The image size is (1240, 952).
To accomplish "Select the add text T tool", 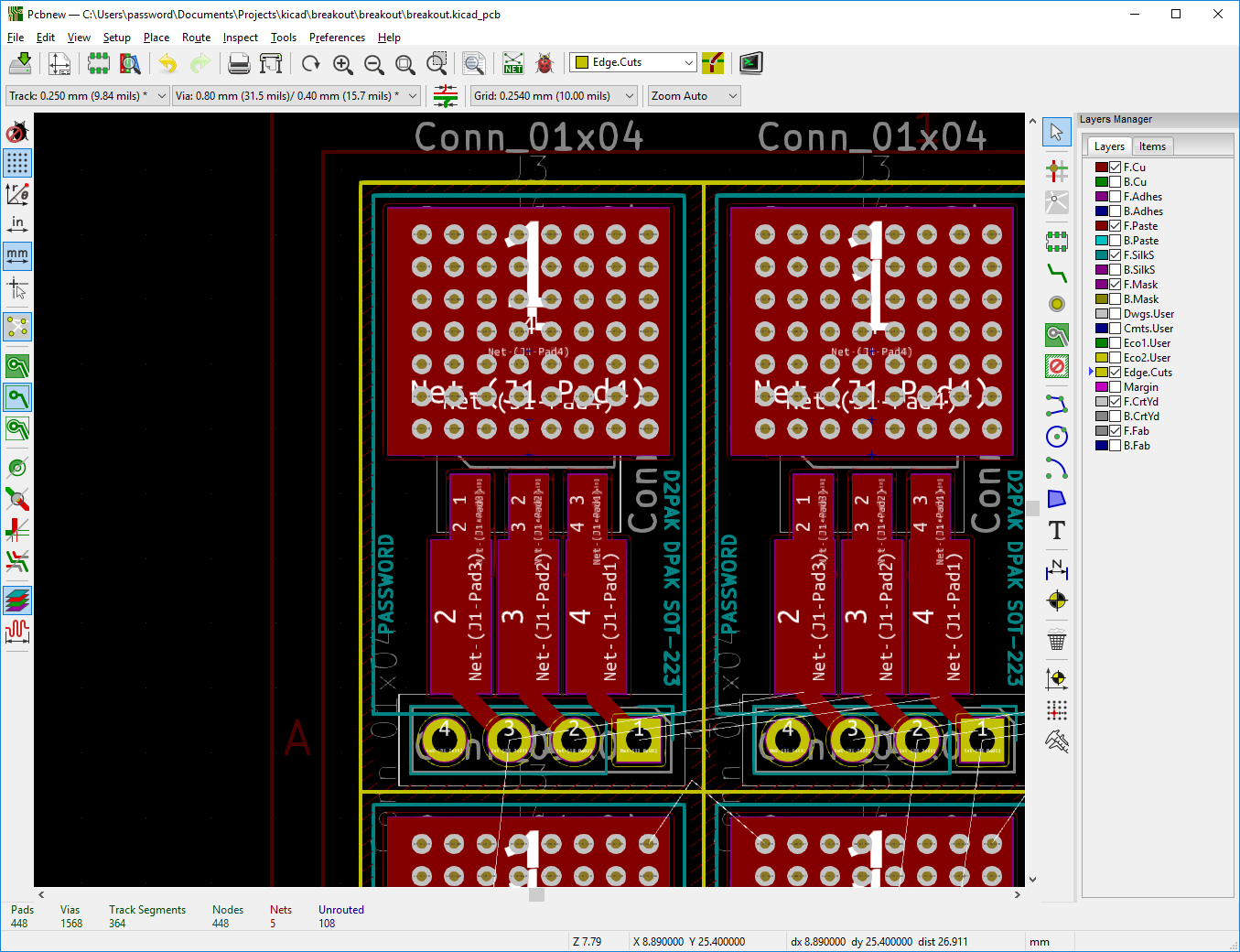I will pos(1057,530).
